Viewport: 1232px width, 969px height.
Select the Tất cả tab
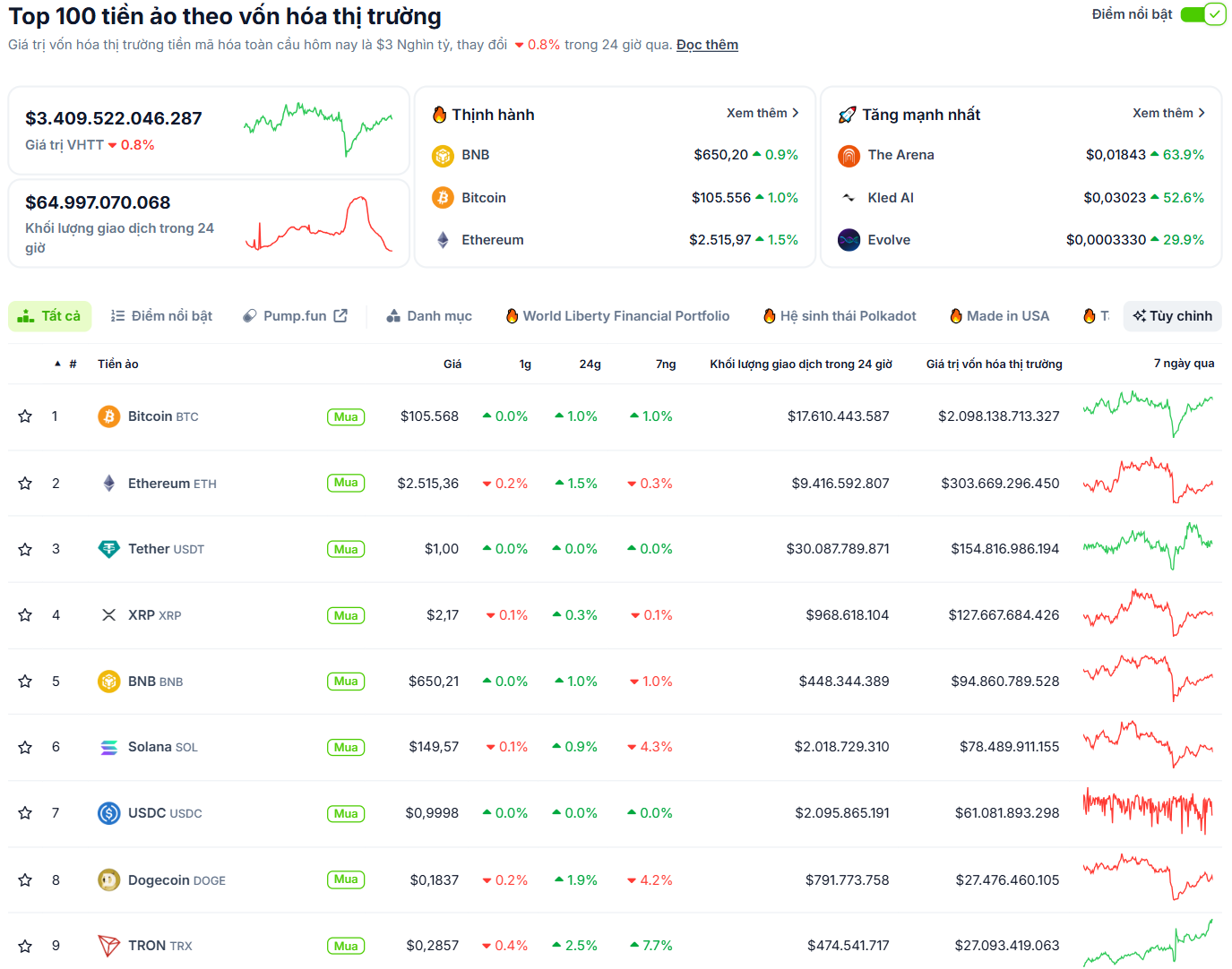tap(49, 316)
